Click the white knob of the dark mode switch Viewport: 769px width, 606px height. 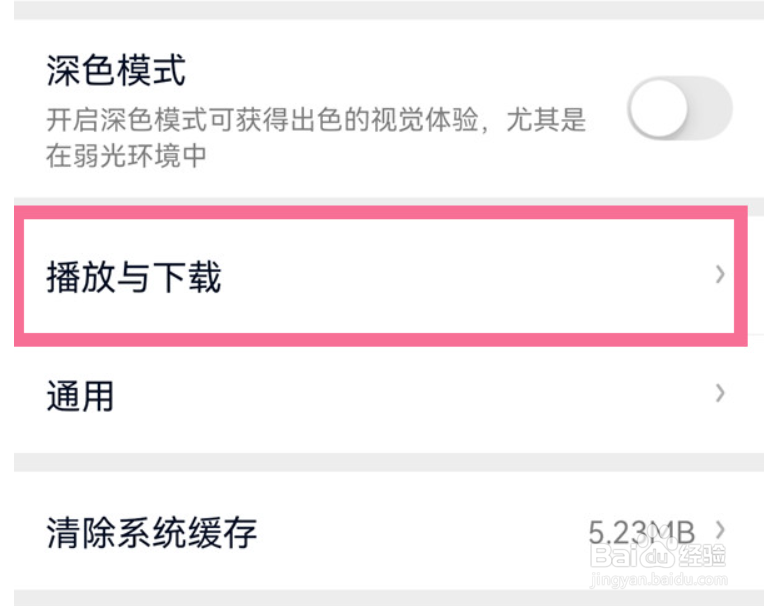point(658,108)
